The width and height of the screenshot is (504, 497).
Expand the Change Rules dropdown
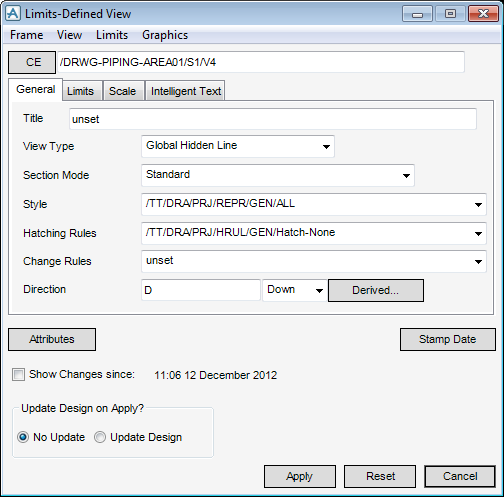pyautogui.click(x=478, y=262)
